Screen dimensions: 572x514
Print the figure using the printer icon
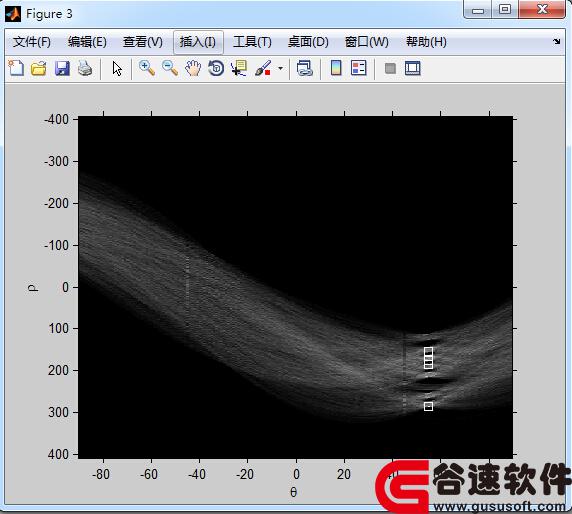point(85,68)
